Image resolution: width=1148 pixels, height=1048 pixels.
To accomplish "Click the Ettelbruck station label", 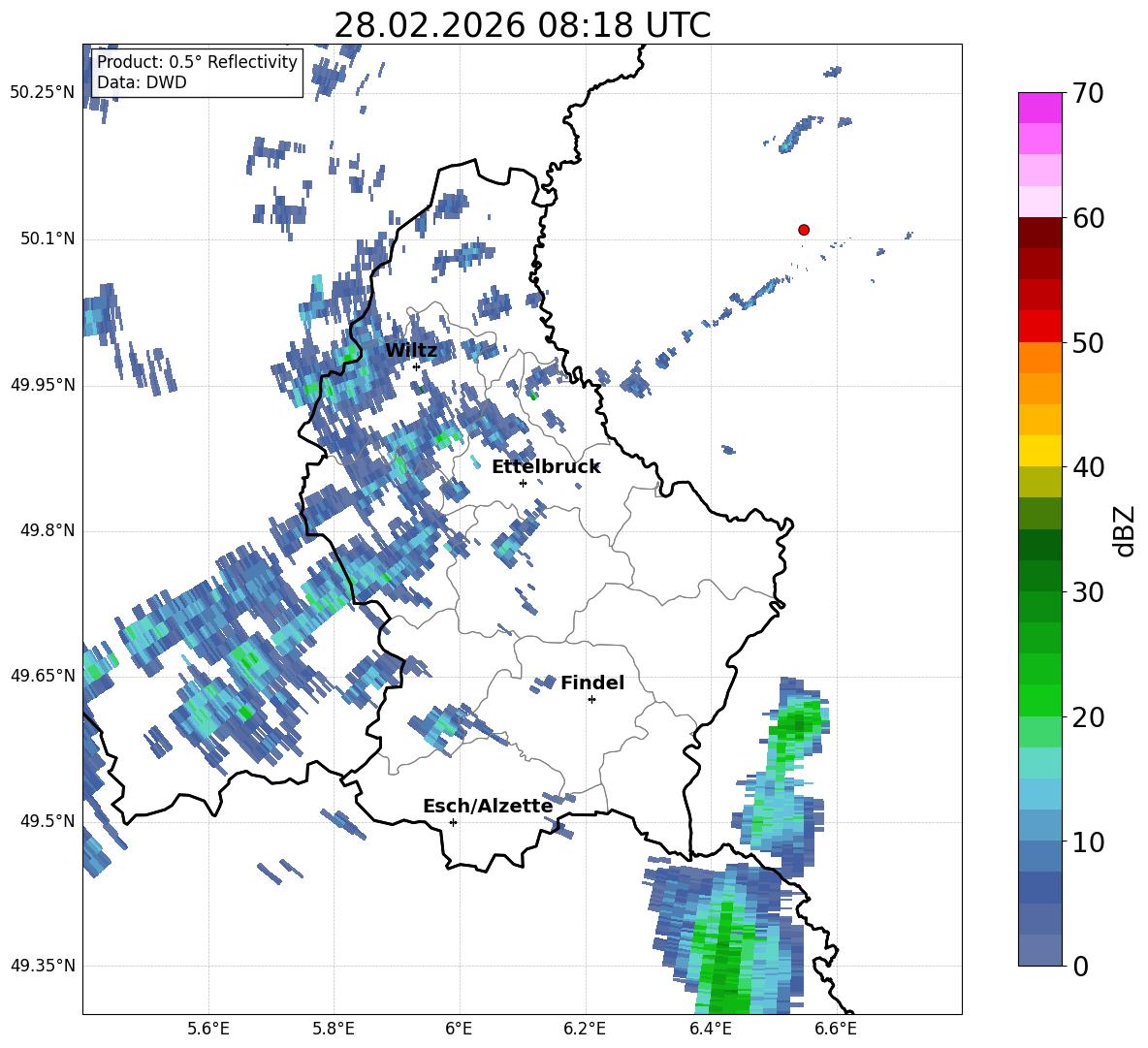I will click(x=546, y=467).
